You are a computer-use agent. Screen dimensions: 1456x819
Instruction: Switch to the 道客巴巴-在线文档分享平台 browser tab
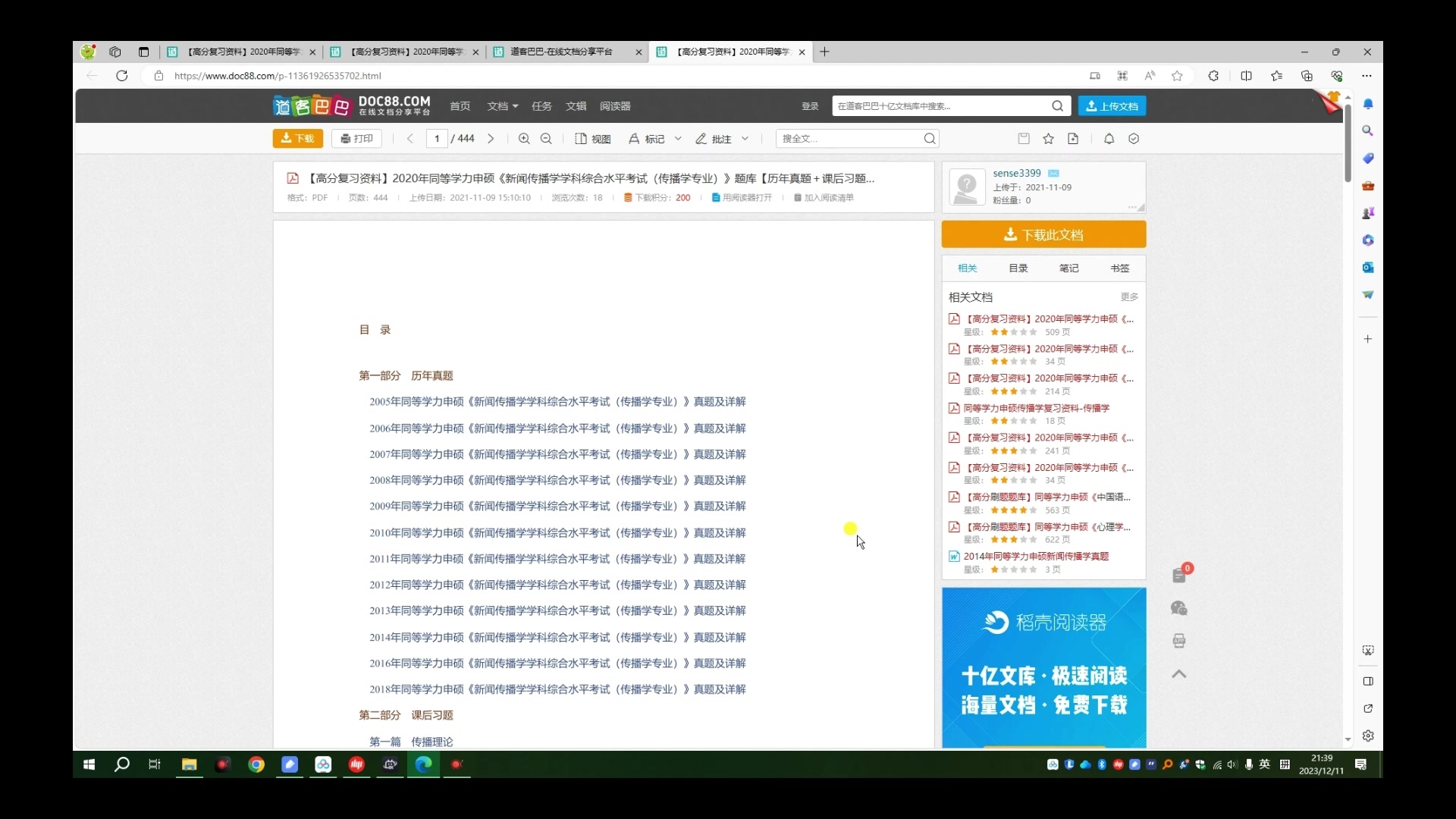coord(567,52)
